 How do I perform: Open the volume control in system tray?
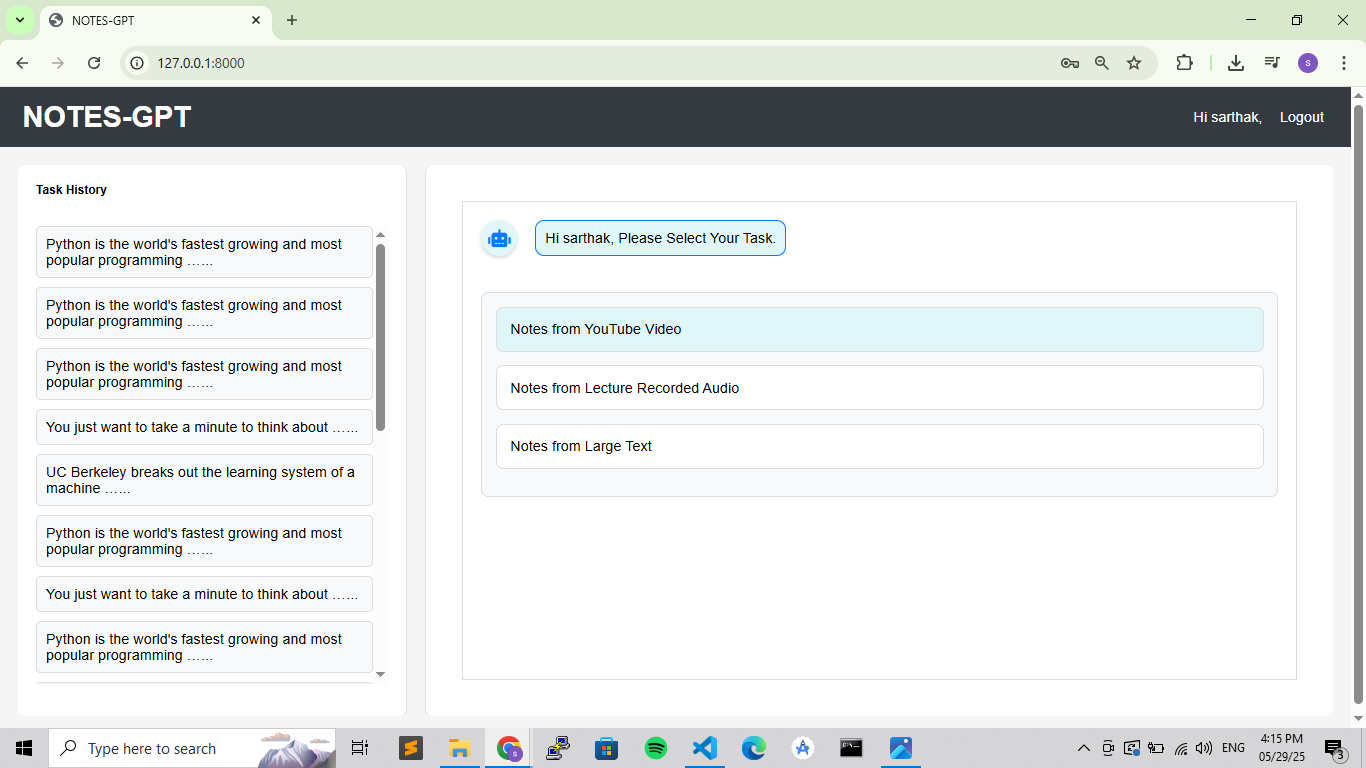pyautogui.click(x=1203, y=748)
